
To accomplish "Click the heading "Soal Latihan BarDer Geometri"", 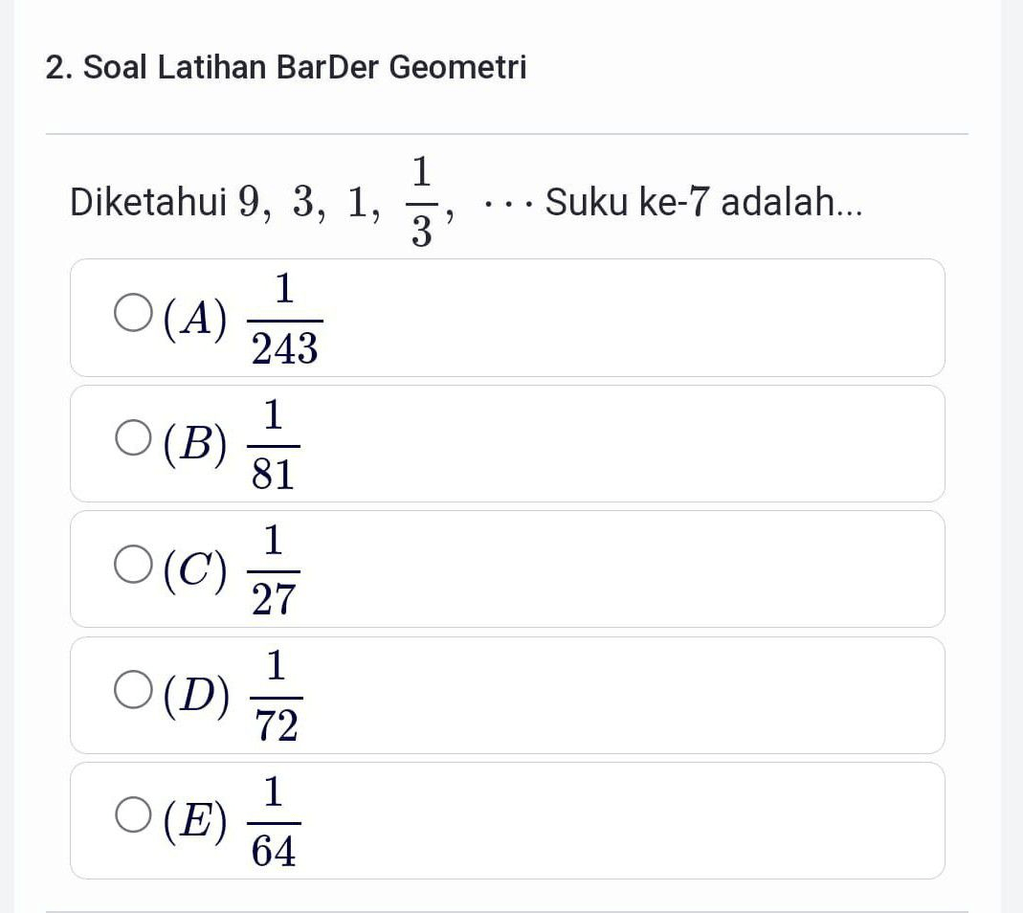I will 304,68.
